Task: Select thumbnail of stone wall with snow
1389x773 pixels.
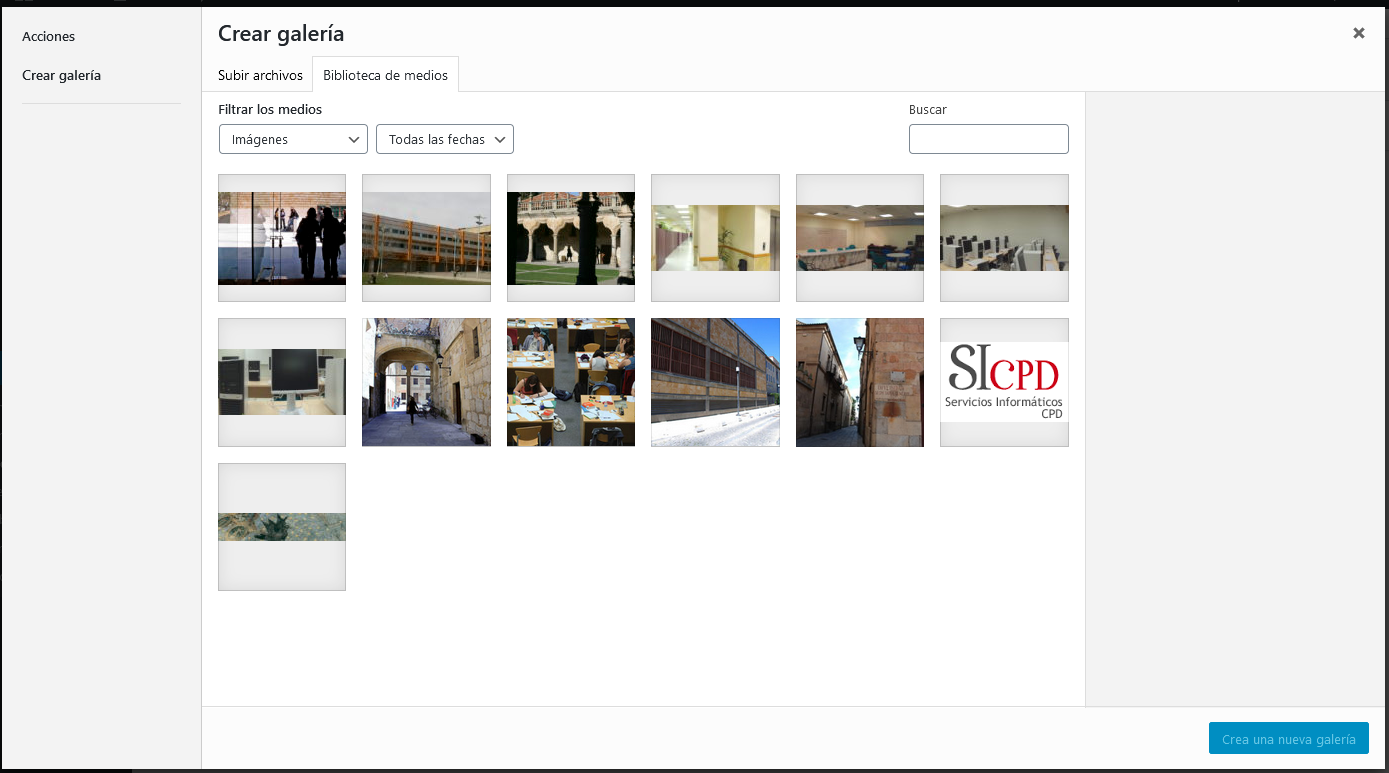Action: (x=715, y=382)
